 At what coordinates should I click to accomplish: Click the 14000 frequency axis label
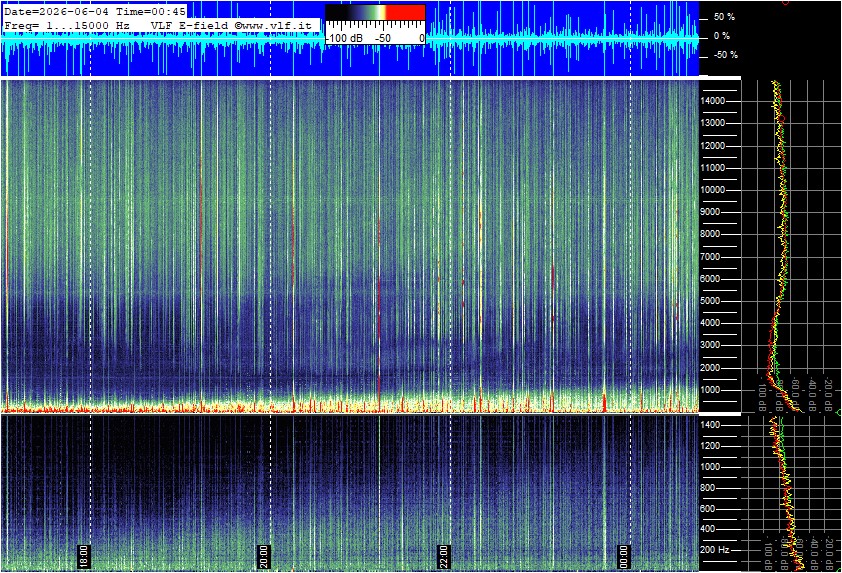pos(713,101)
